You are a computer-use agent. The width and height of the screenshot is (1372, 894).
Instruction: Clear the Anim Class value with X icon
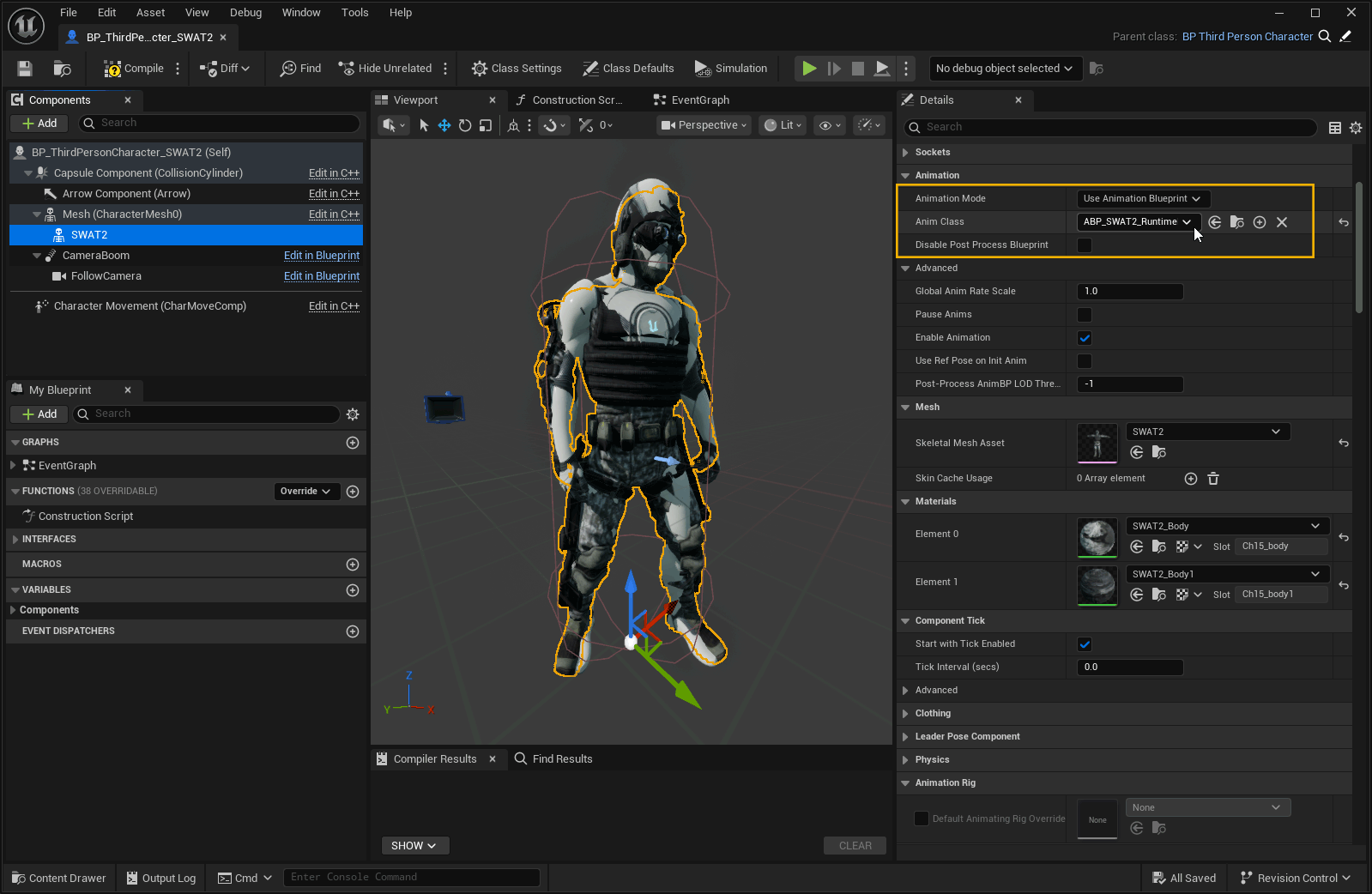[x=1282, y=222]
